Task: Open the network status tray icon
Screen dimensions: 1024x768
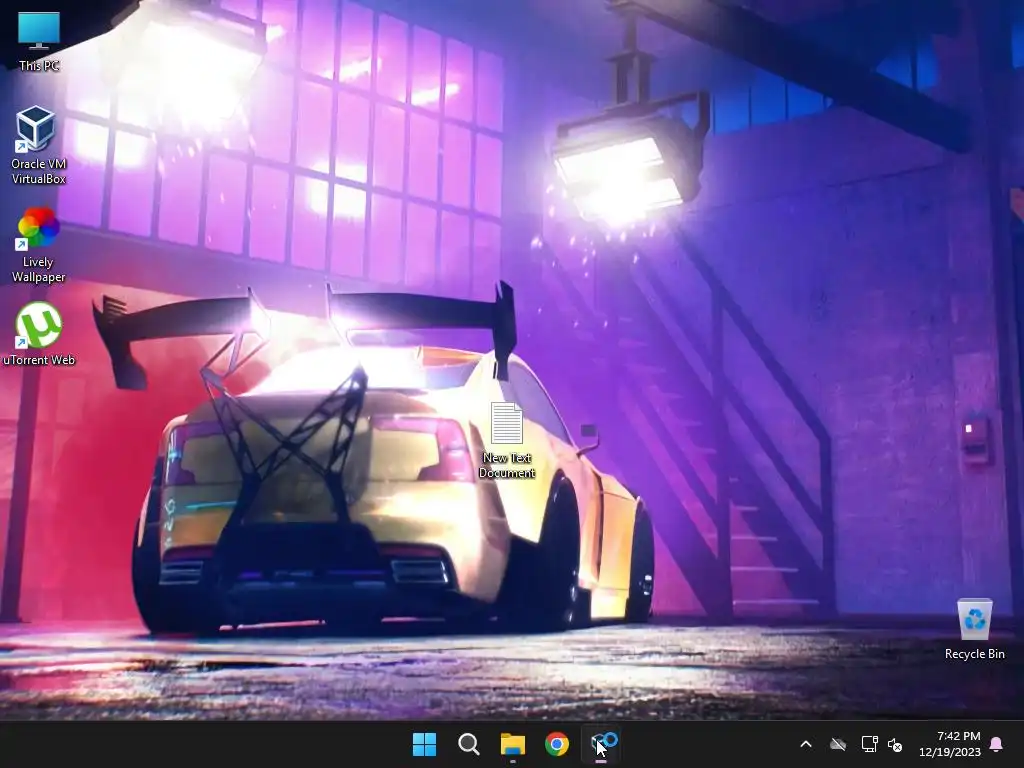Action: [x=869, y=744]
